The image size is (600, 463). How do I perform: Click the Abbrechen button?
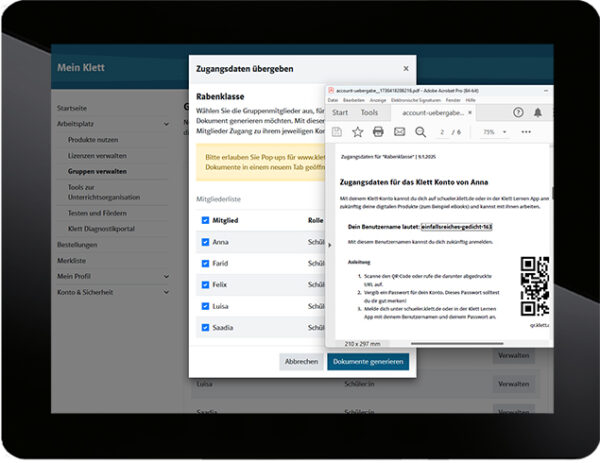[x=301, y=362]
